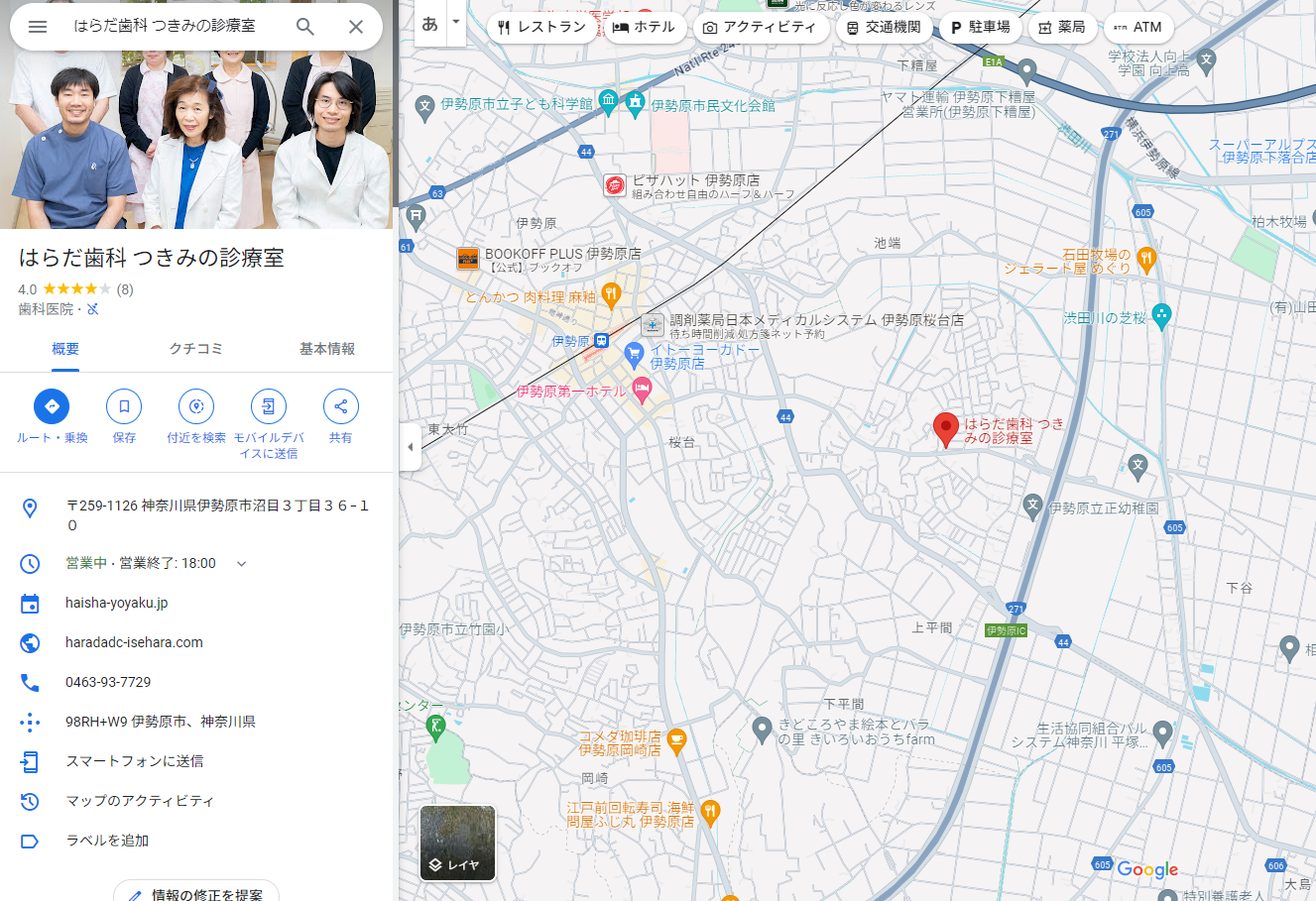Switch to the クチコミ reviews tab
This screenshot has width=1316, height=901.
click(x=195, y=349)
